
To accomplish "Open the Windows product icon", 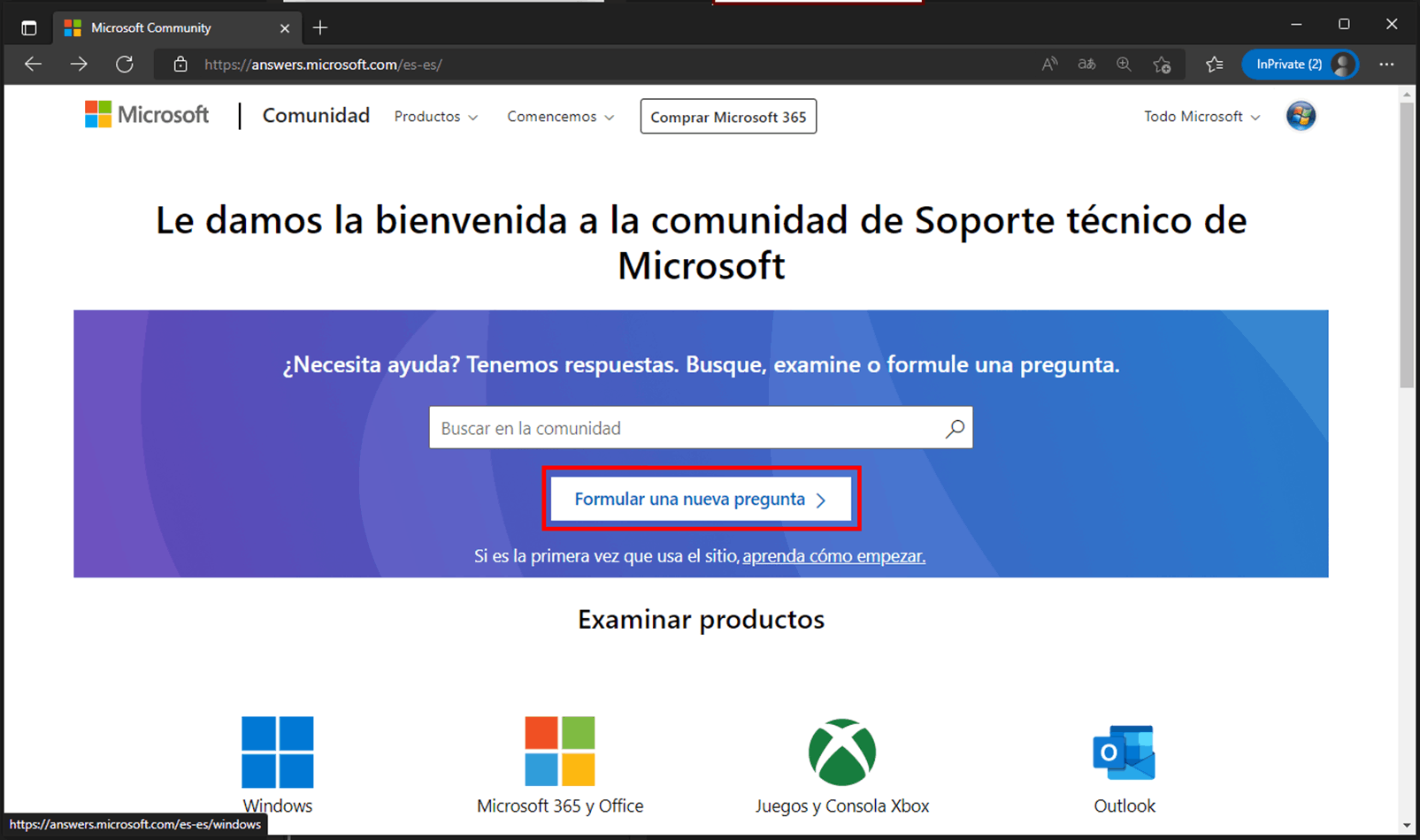I will click(278, 752).
